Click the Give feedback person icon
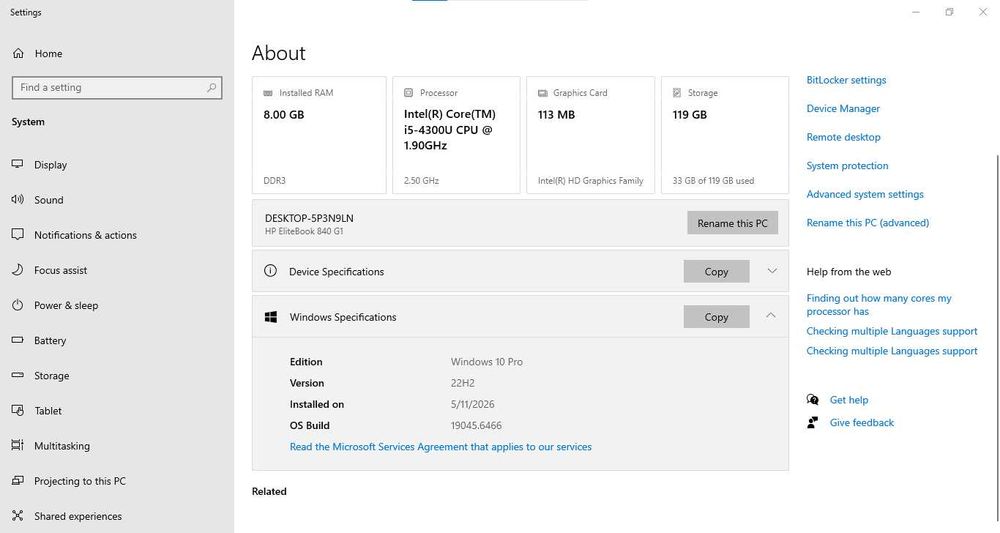The image size is (1000, 533). [x=812, y=422]
